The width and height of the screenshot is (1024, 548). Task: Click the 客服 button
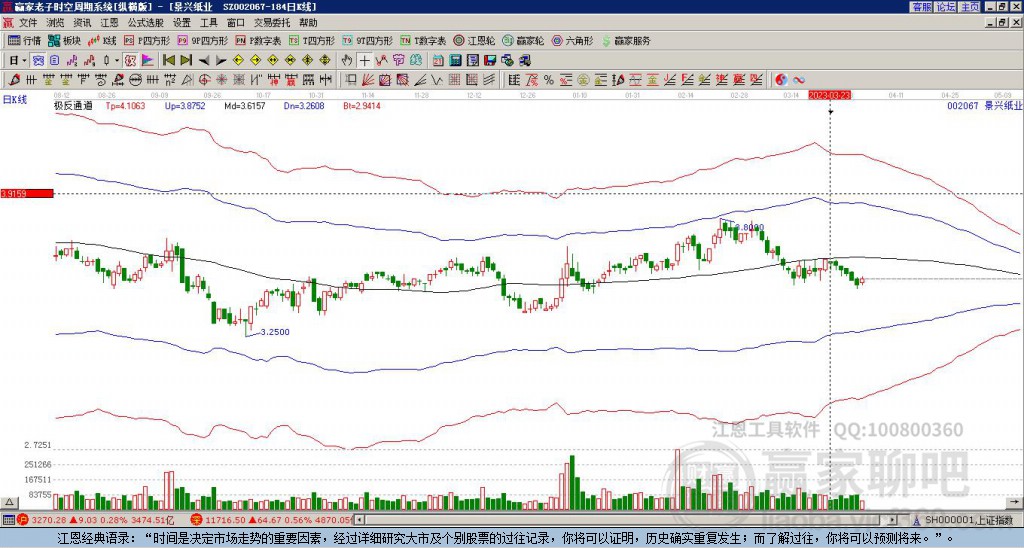921,7
